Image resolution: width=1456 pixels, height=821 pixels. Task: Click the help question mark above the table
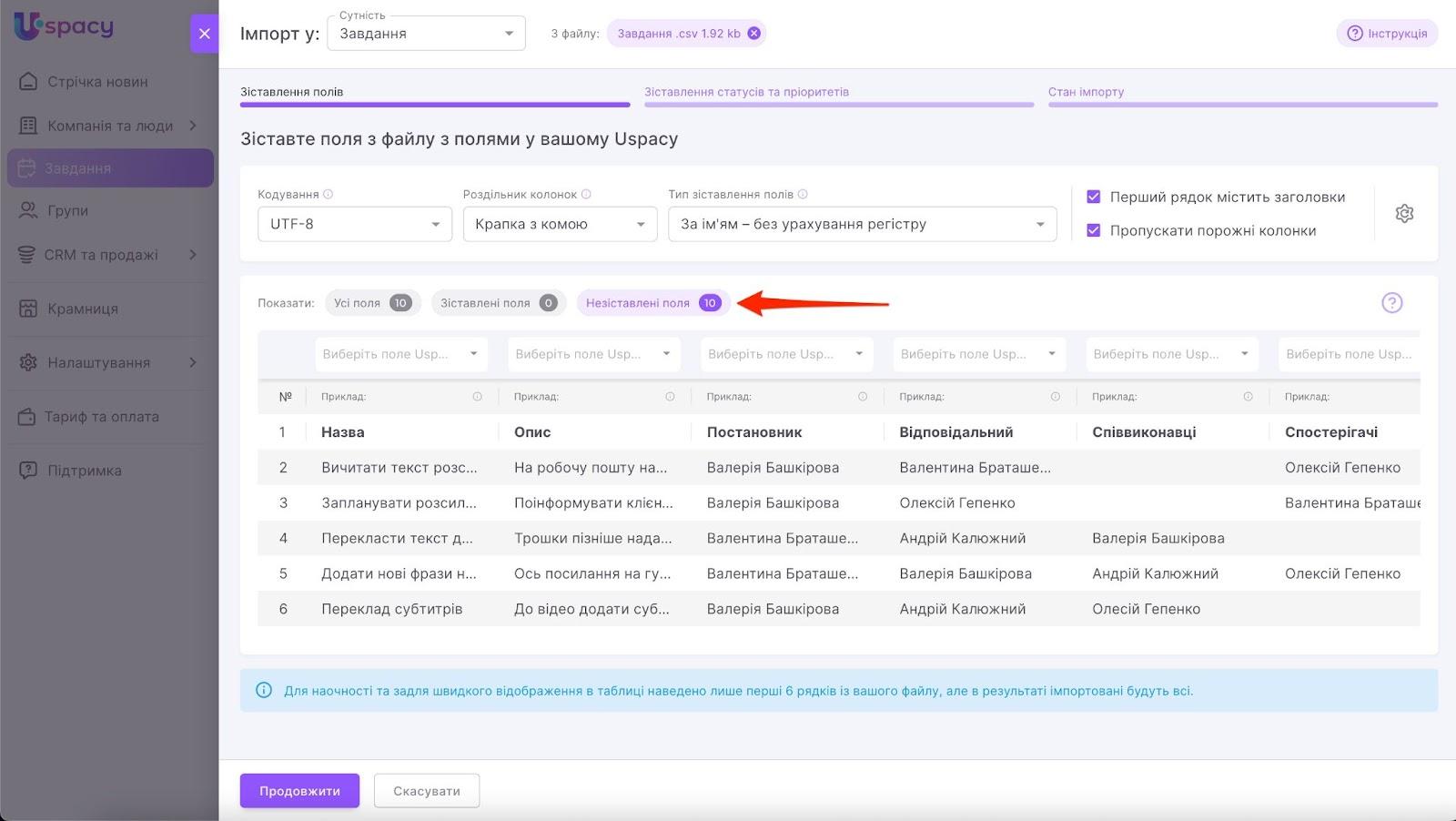click(1391, 303)
